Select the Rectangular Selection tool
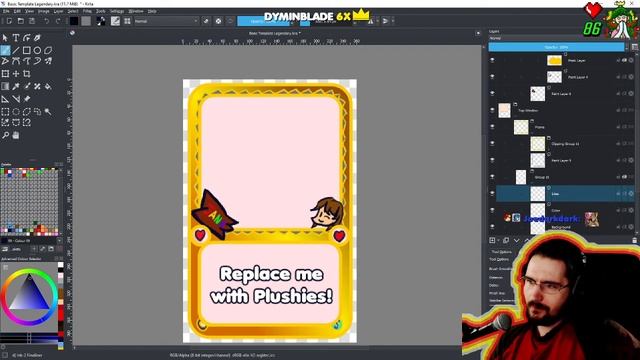 tap(5, 112)
